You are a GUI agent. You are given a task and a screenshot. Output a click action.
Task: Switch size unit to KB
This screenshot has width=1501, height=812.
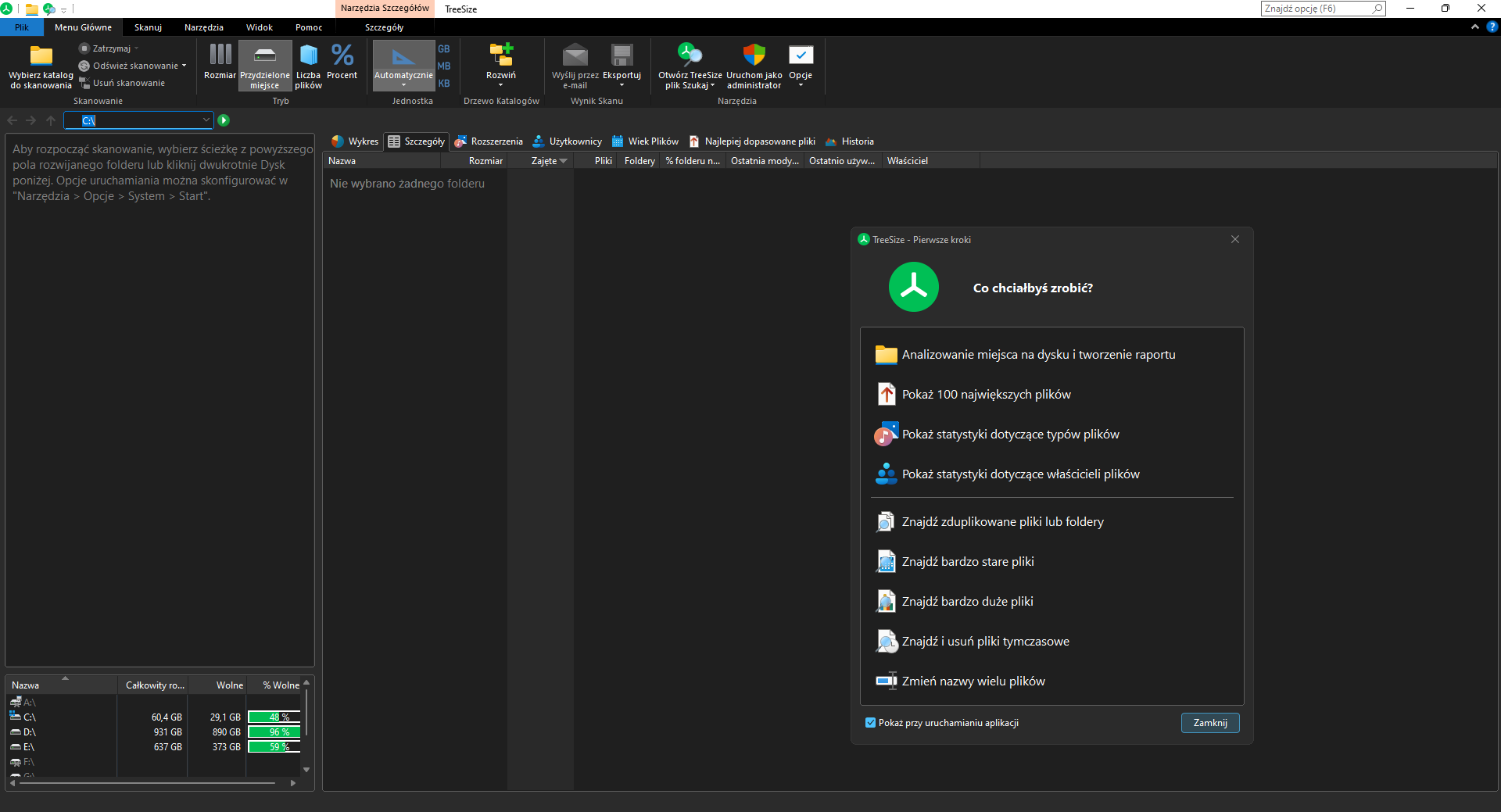[x=444, y=84]
